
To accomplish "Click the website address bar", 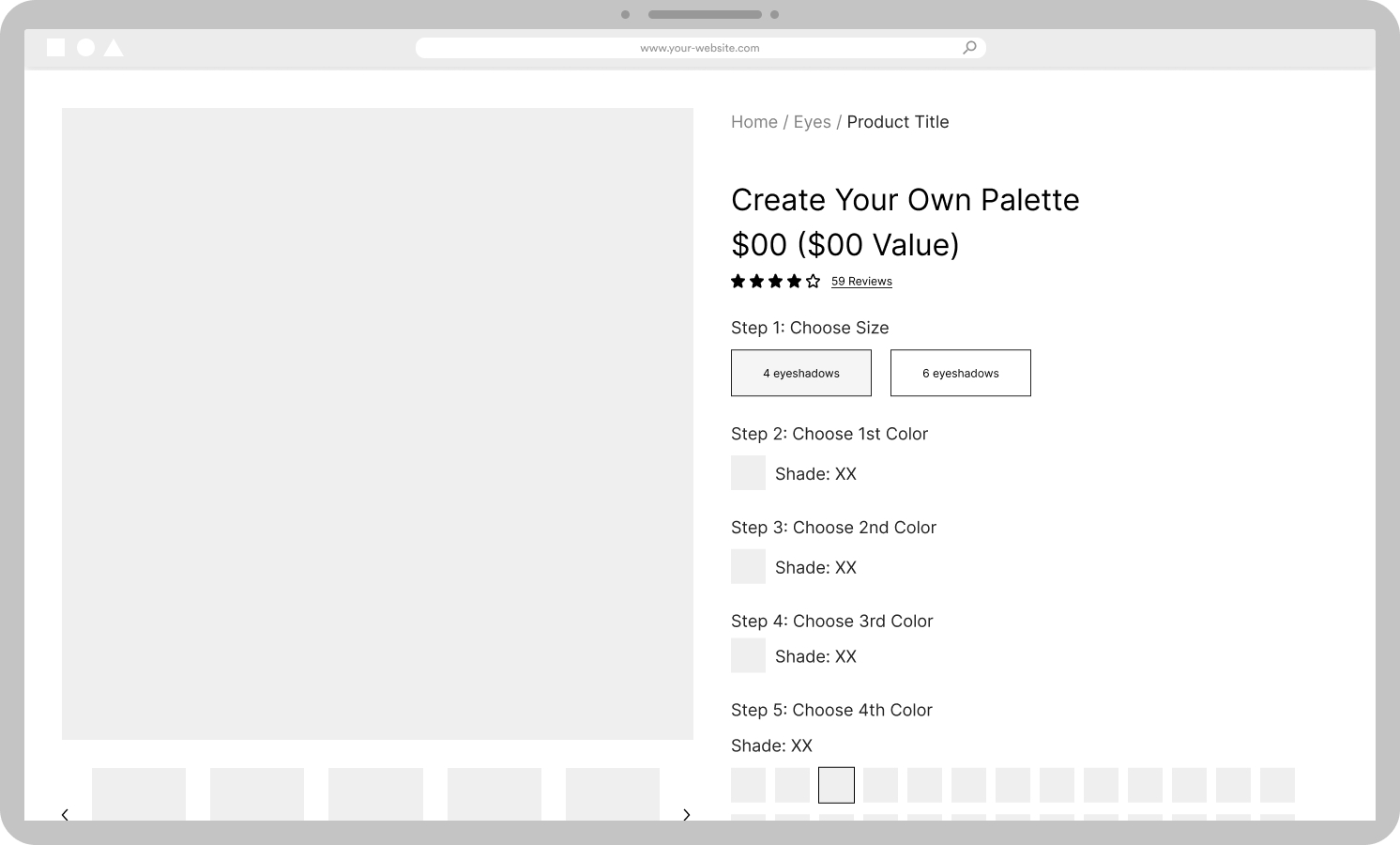I will pyautogui.click(x=699, y=48).
